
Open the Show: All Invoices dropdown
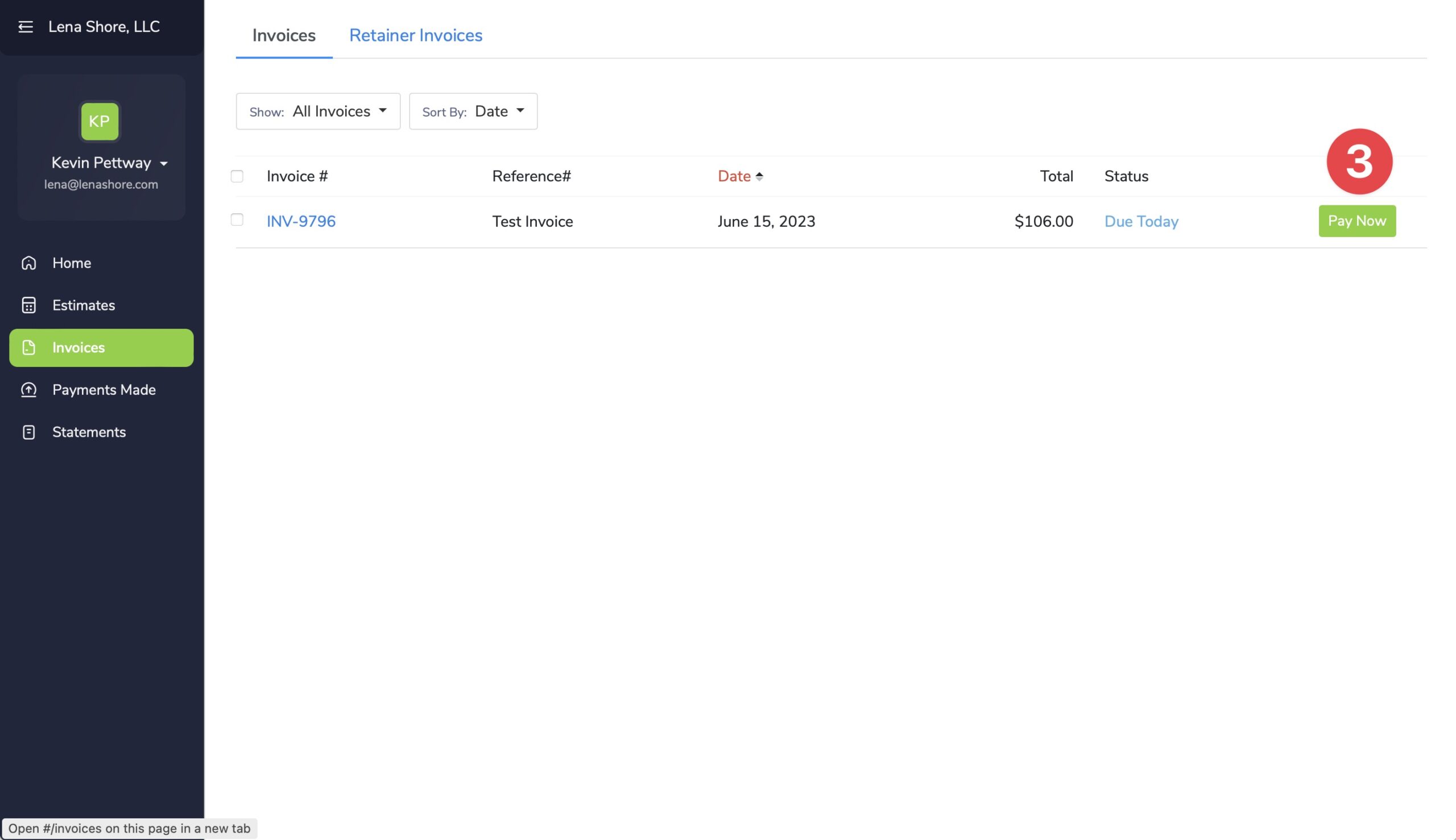318,111
